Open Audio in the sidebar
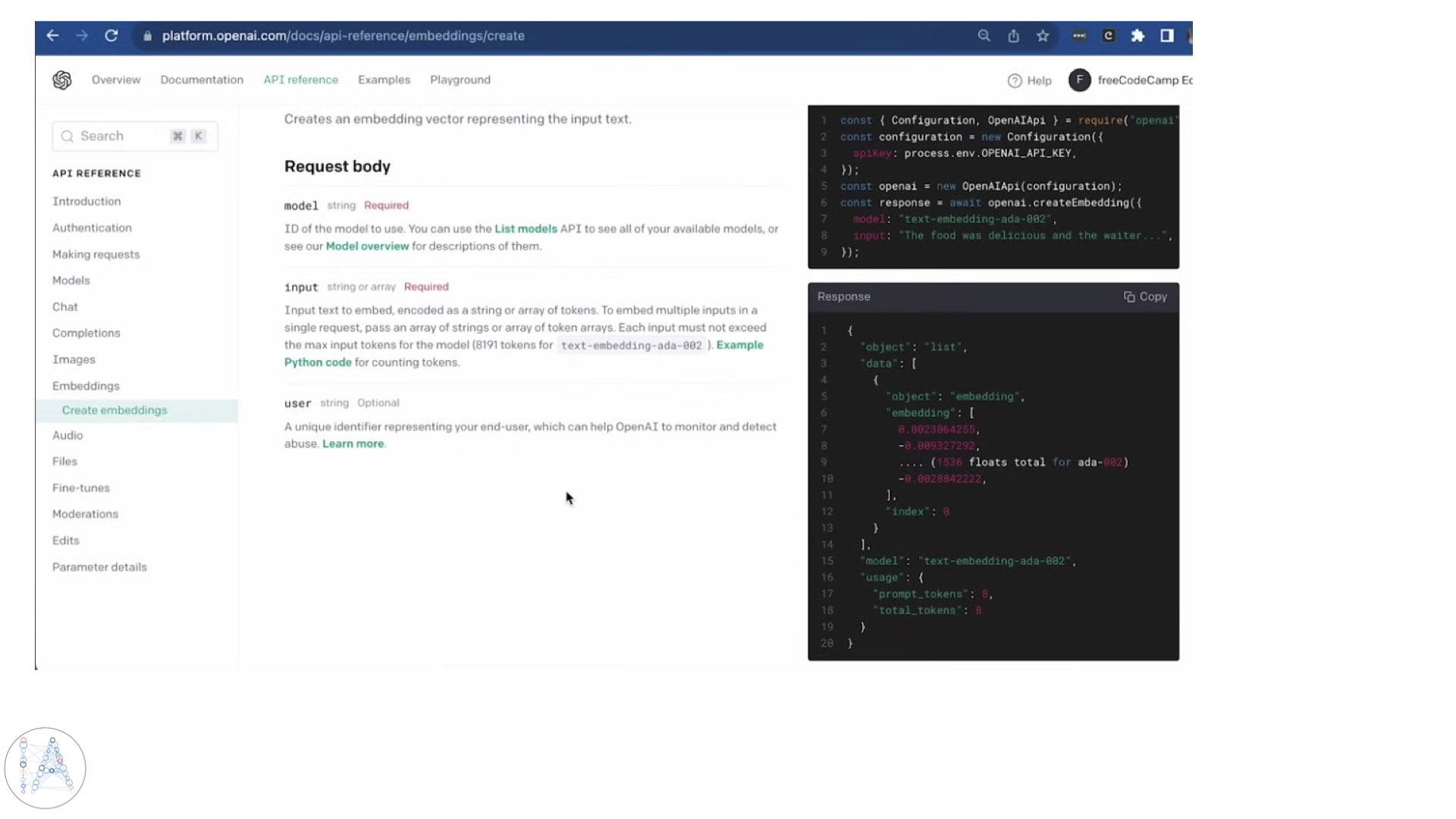Image resolution: width=1456 pixels, height=819 pixels. pyautogui.click(x=67, y=435)
